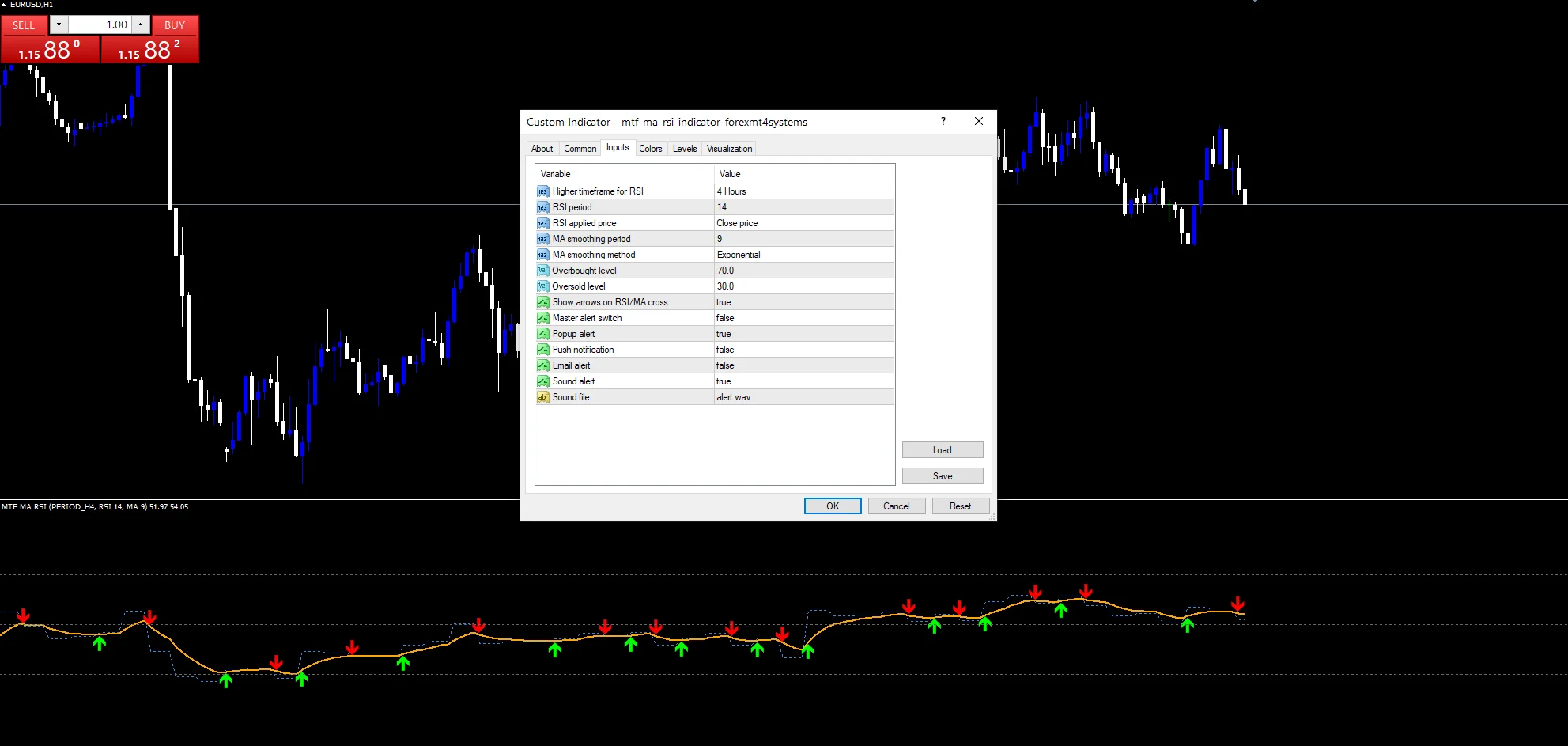
Task: Click the icon beside RSI applied price
Action: pos(542,223)
